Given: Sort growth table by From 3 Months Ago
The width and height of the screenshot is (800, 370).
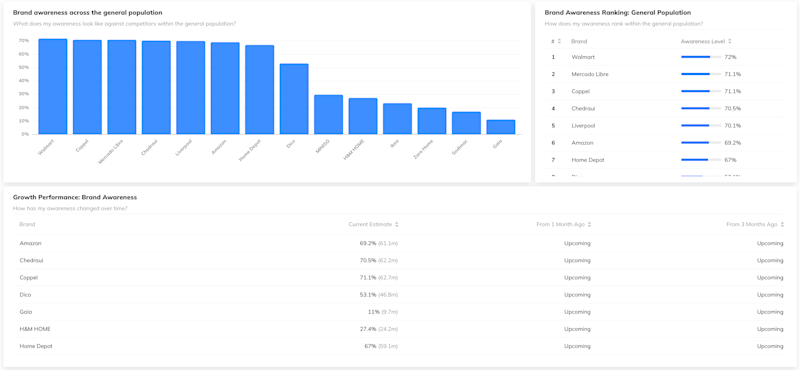Looking at the screenshot, I should pos(782,225).
